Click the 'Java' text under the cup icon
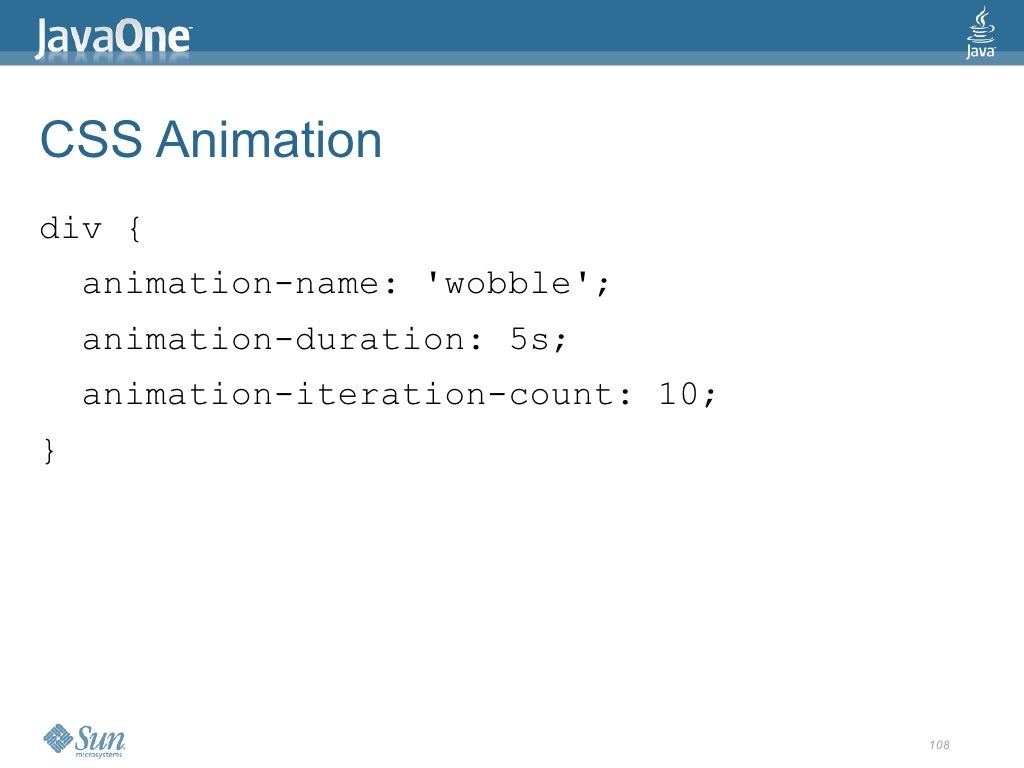The height and width of the screenshot is (768, 1024). click(x=980, y=52)
